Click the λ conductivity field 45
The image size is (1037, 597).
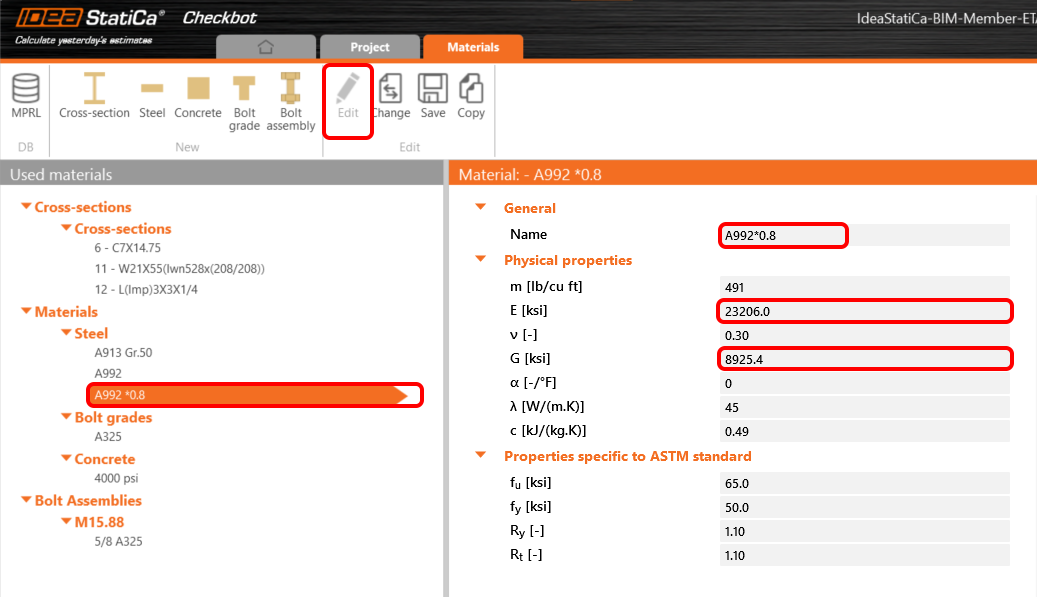864,407
